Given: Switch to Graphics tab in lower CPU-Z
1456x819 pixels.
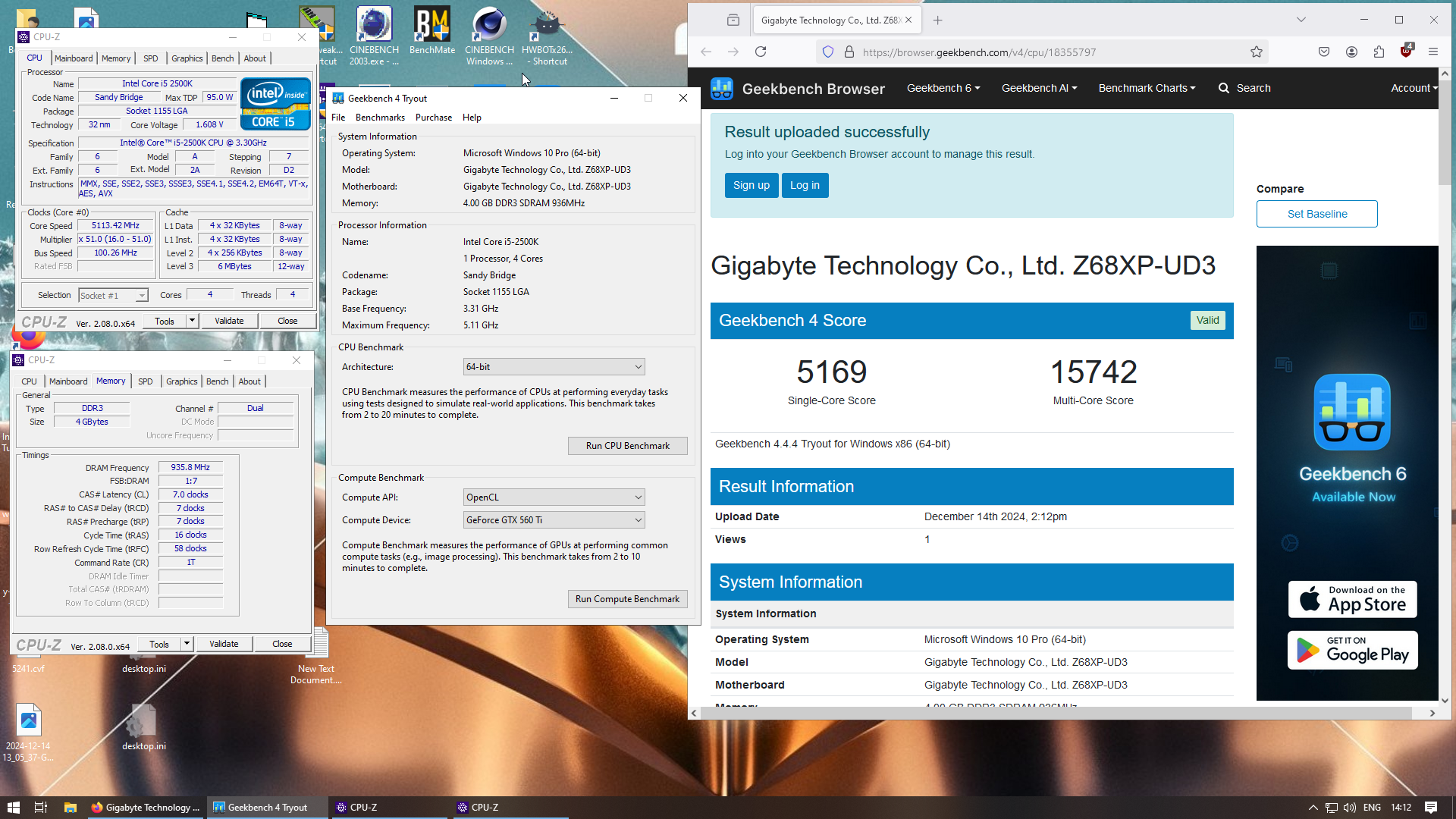Looking at the screenshot, I should [181, 381].
